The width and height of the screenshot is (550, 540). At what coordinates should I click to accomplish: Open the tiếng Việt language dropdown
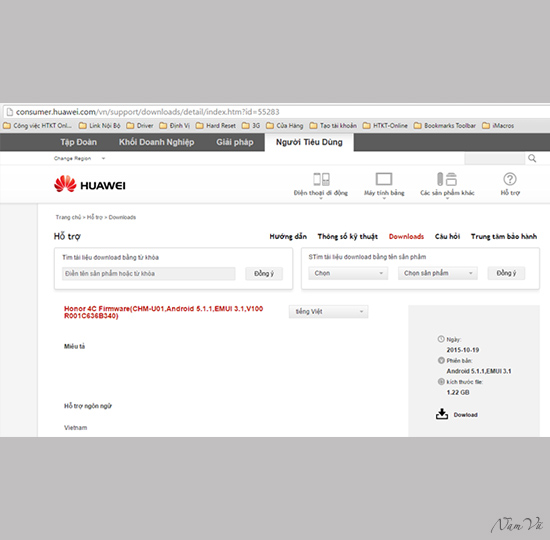[328, 312]
